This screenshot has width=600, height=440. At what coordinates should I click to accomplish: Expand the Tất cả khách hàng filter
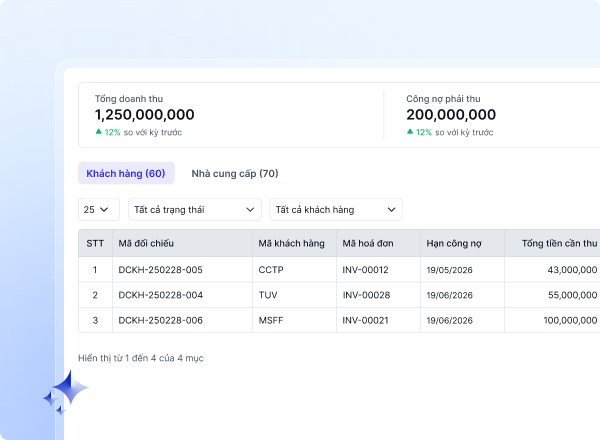point(336,209)
